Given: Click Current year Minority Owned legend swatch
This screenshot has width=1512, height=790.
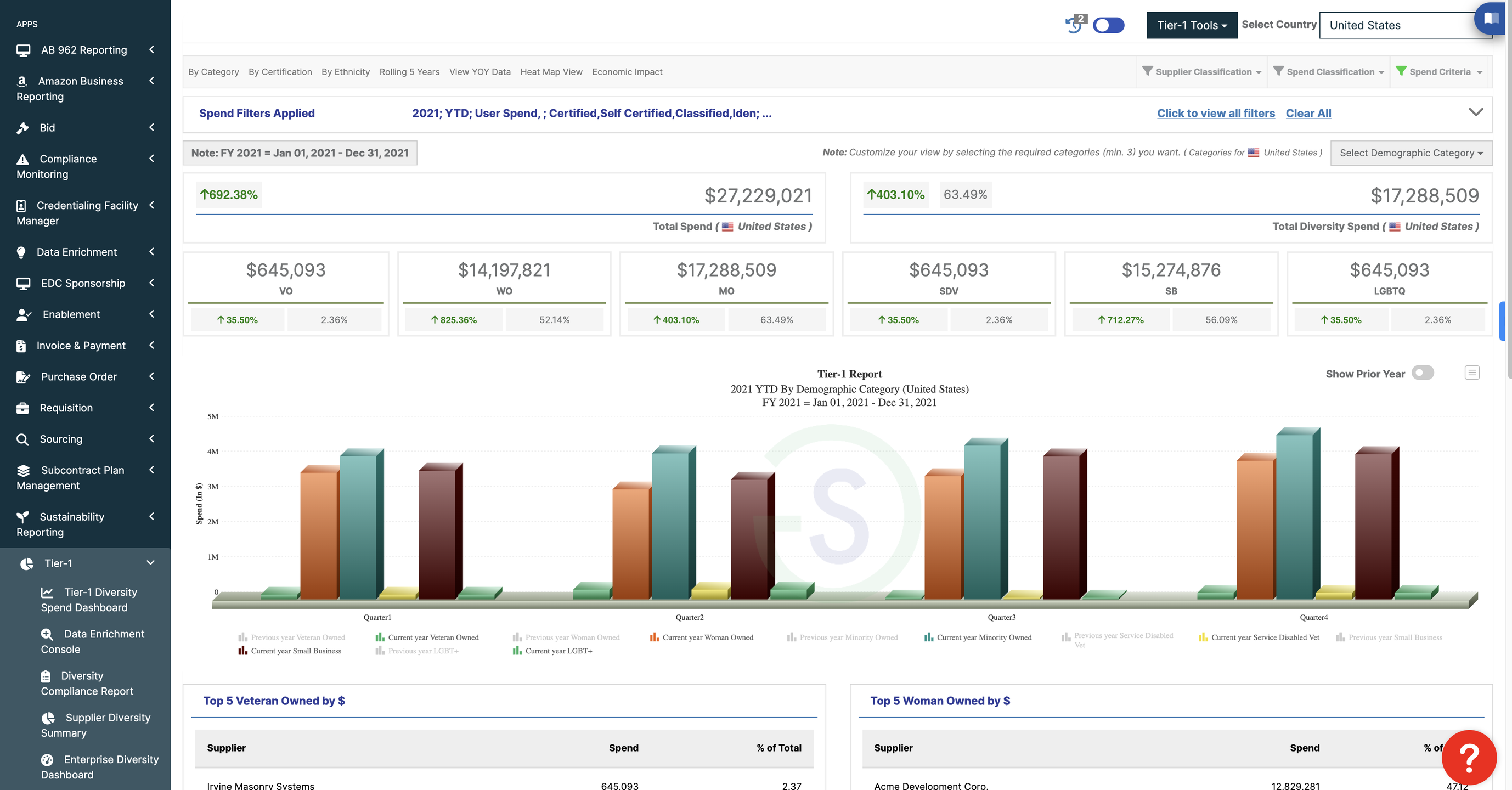Looking at the screenshot, I should [x=929, y=637].
